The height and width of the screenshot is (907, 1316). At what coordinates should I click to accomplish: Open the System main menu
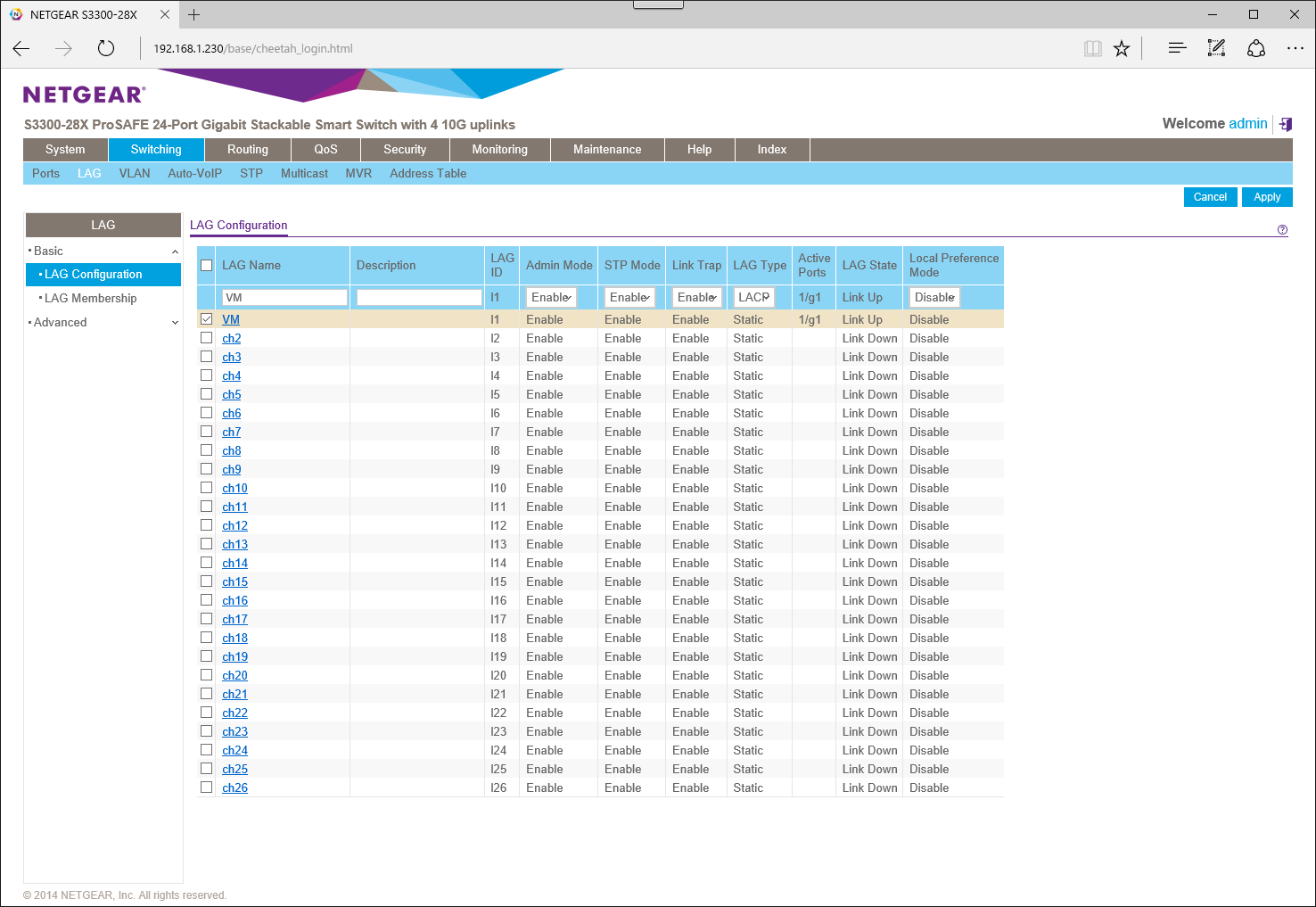pyautogui.click(x=65, y=150)
